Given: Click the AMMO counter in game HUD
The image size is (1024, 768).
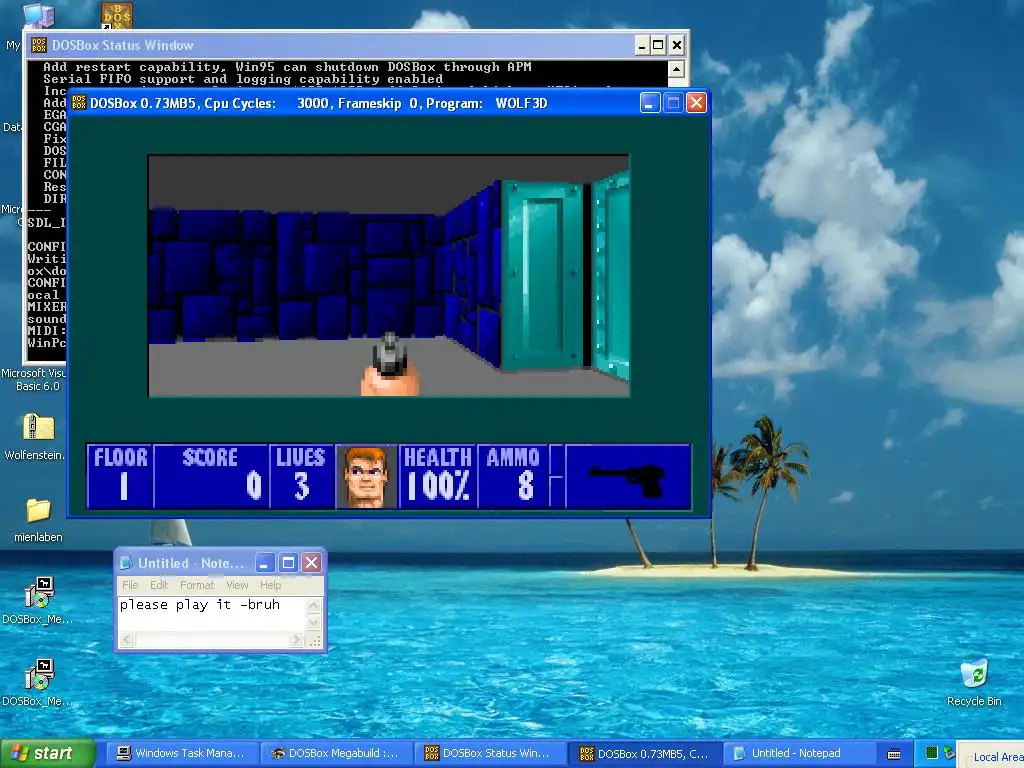Looking at the screenshot, I should coord(513,475).
